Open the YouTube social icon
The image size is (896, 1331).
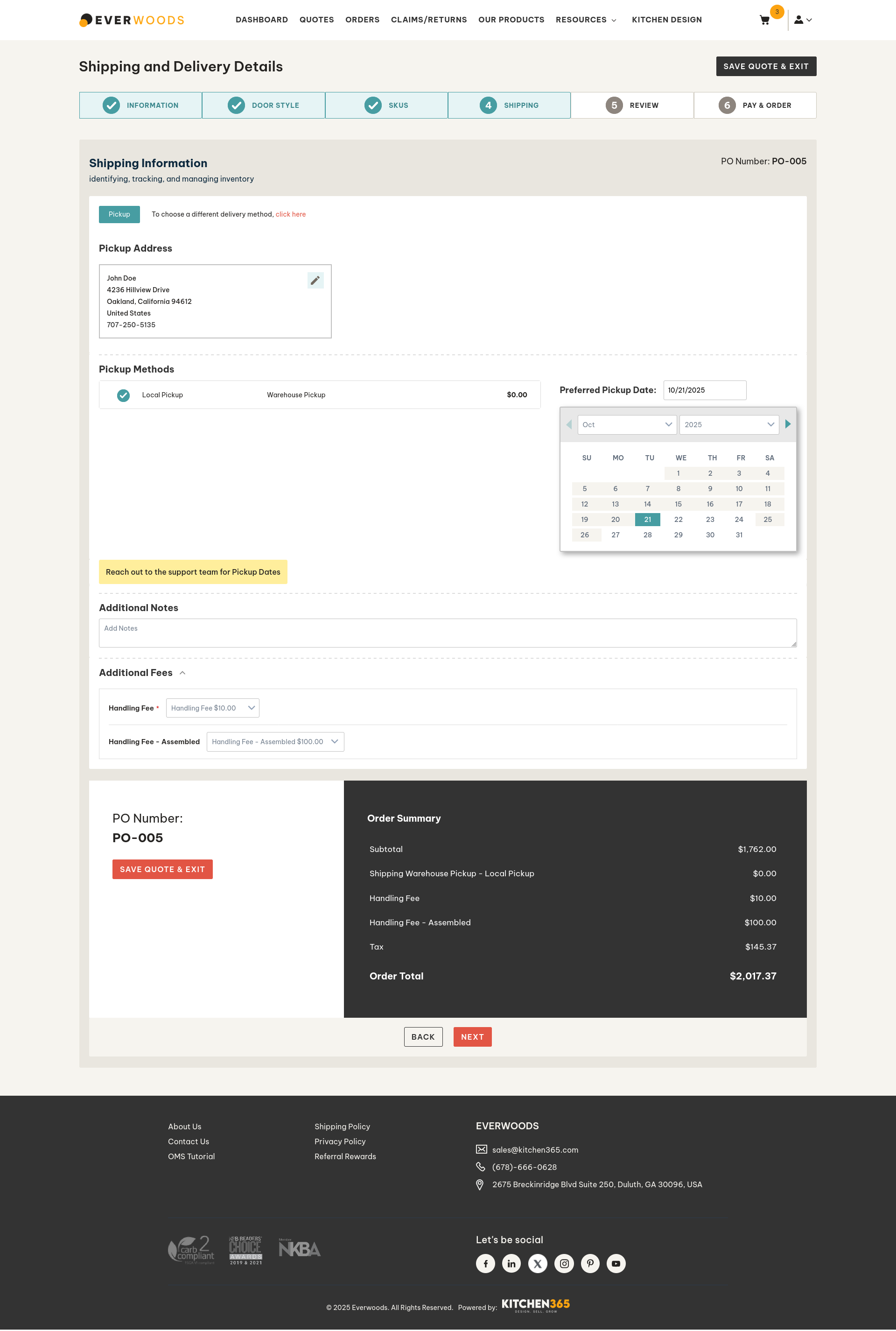click(616, 1263)
